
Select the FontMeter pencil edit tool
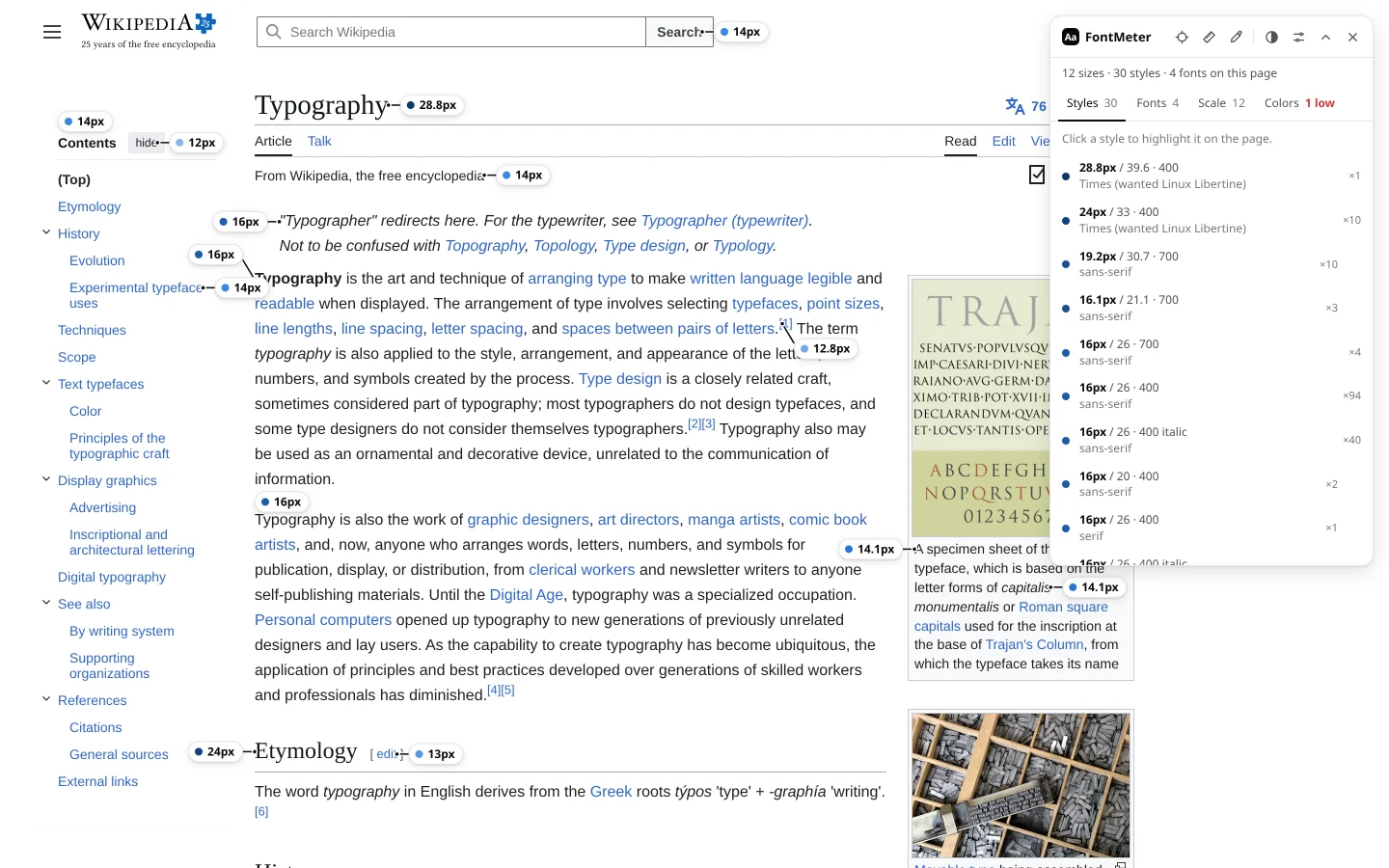(1236, 37)
